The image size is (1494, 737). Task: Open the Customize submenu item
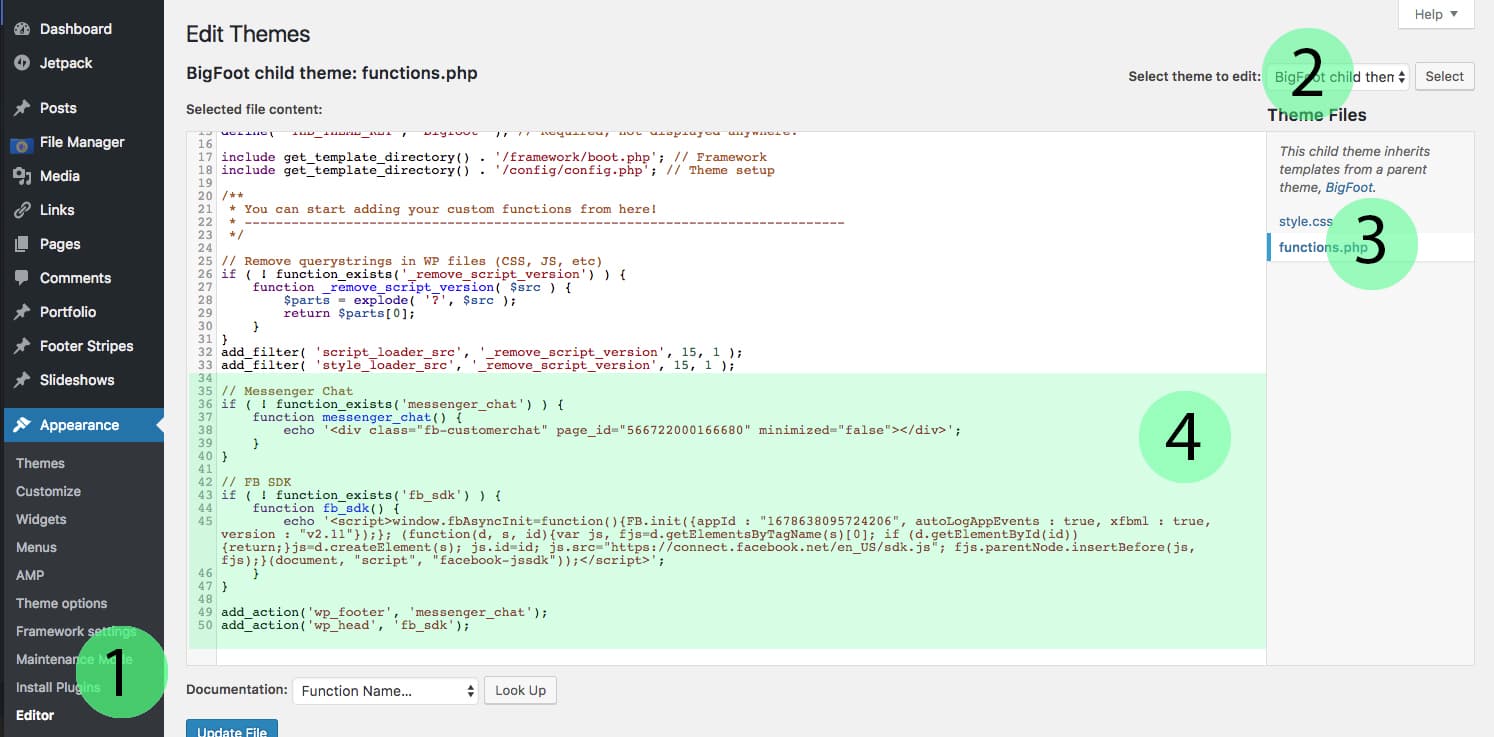[48, 491]
